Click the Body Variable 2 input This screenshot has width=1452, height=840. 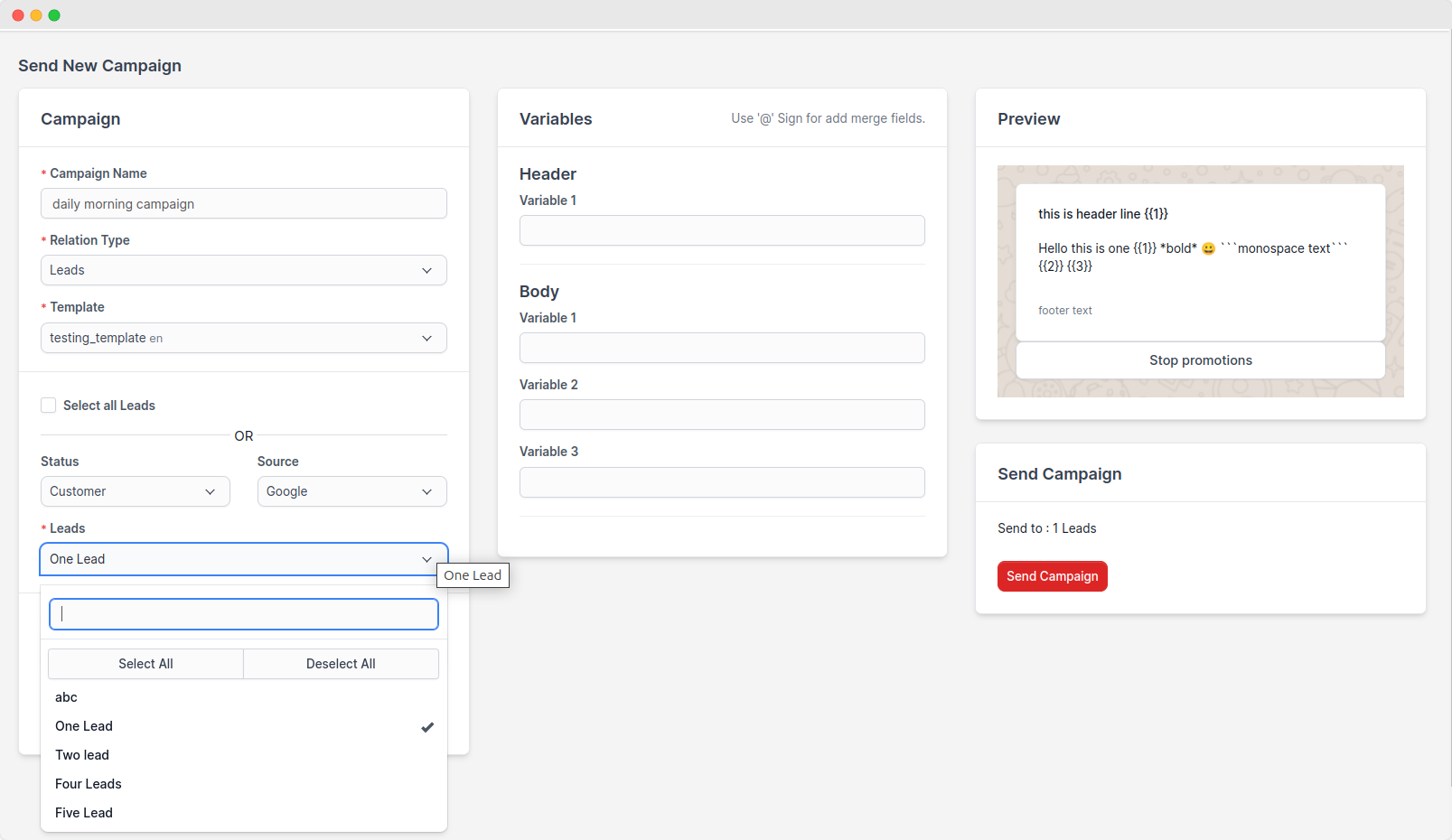pos(721,415)
